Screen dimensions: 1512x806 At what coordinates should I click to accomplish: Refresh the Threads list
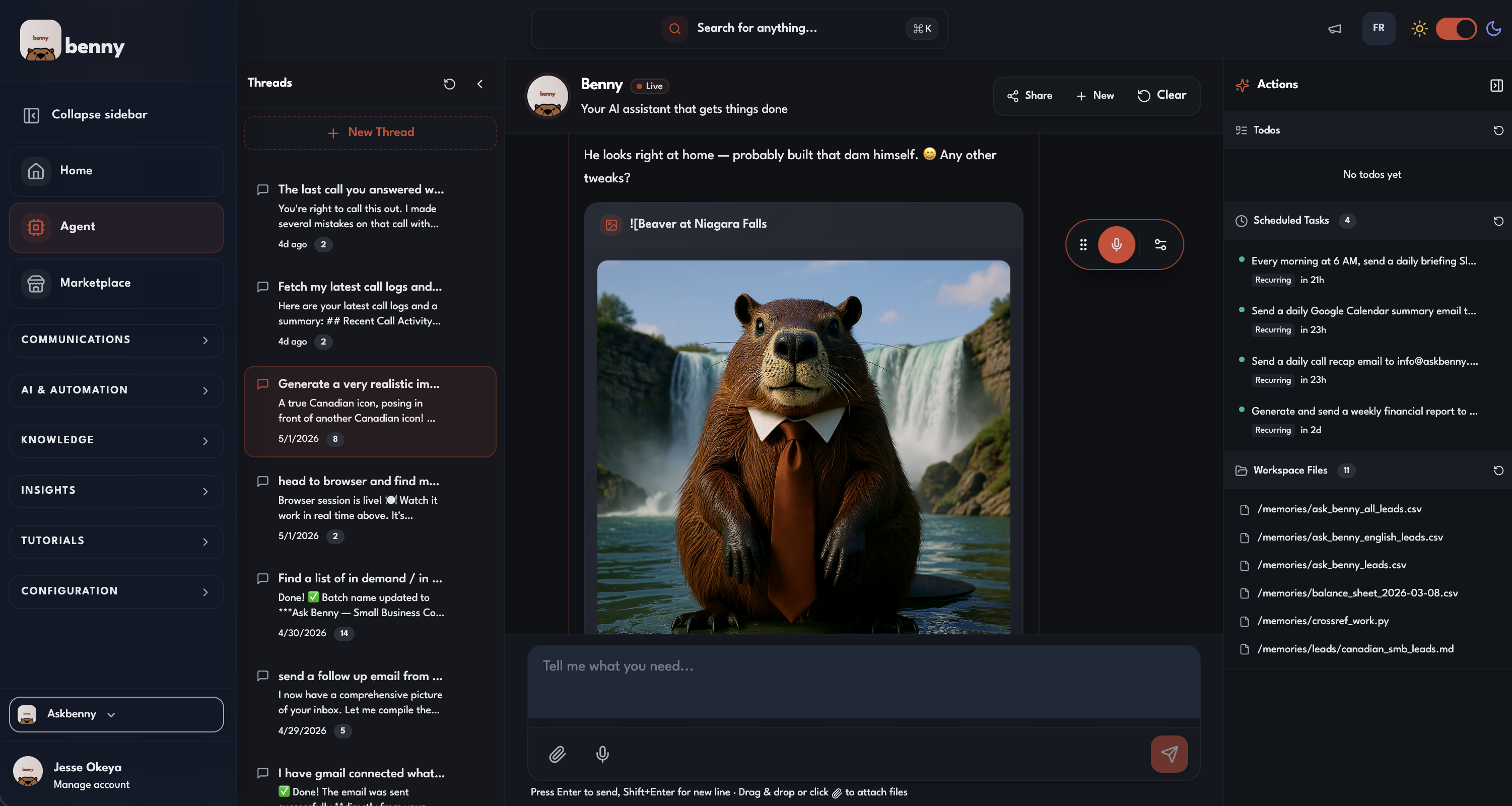pyautogui.click(x=449, y=84)
